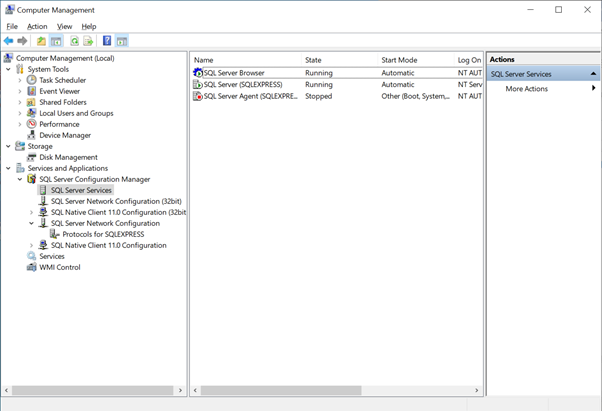Collapse the SQL Server Services actions section
This screenshot has height=411, width=602.
(593, 74)
